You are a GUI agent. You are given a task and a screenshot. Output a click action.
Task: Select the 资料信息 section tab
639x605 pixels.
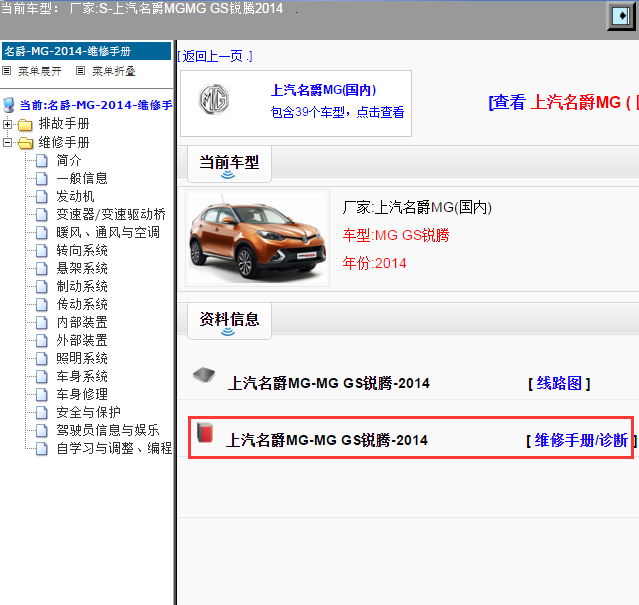point(229,321)
